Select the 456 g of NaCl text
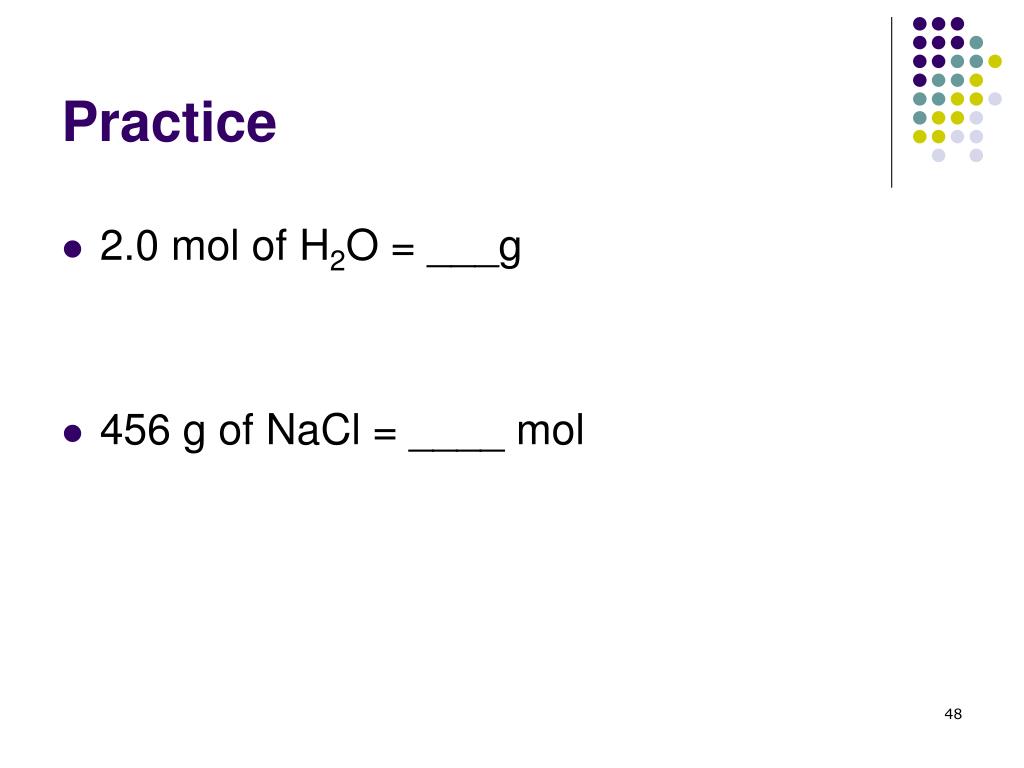 pos(230,431)
